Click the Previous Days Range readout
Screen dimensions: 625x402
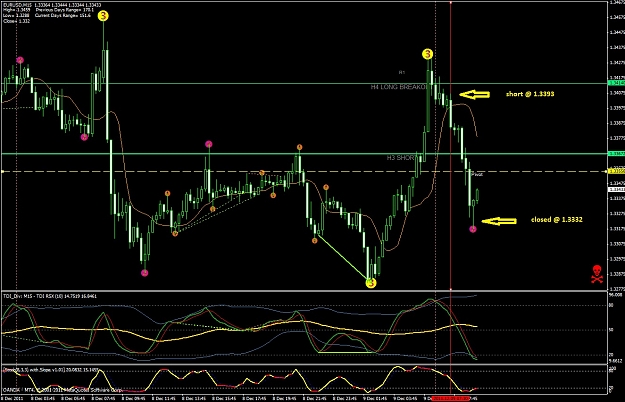pyautogui.click(x=64, y=10)
